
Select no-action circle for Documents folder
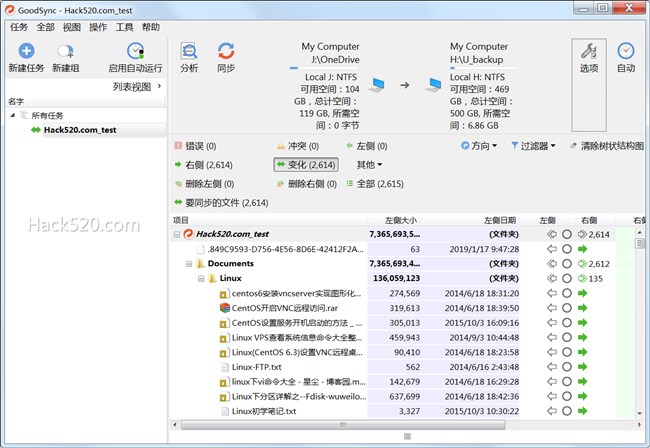point(567,264)
